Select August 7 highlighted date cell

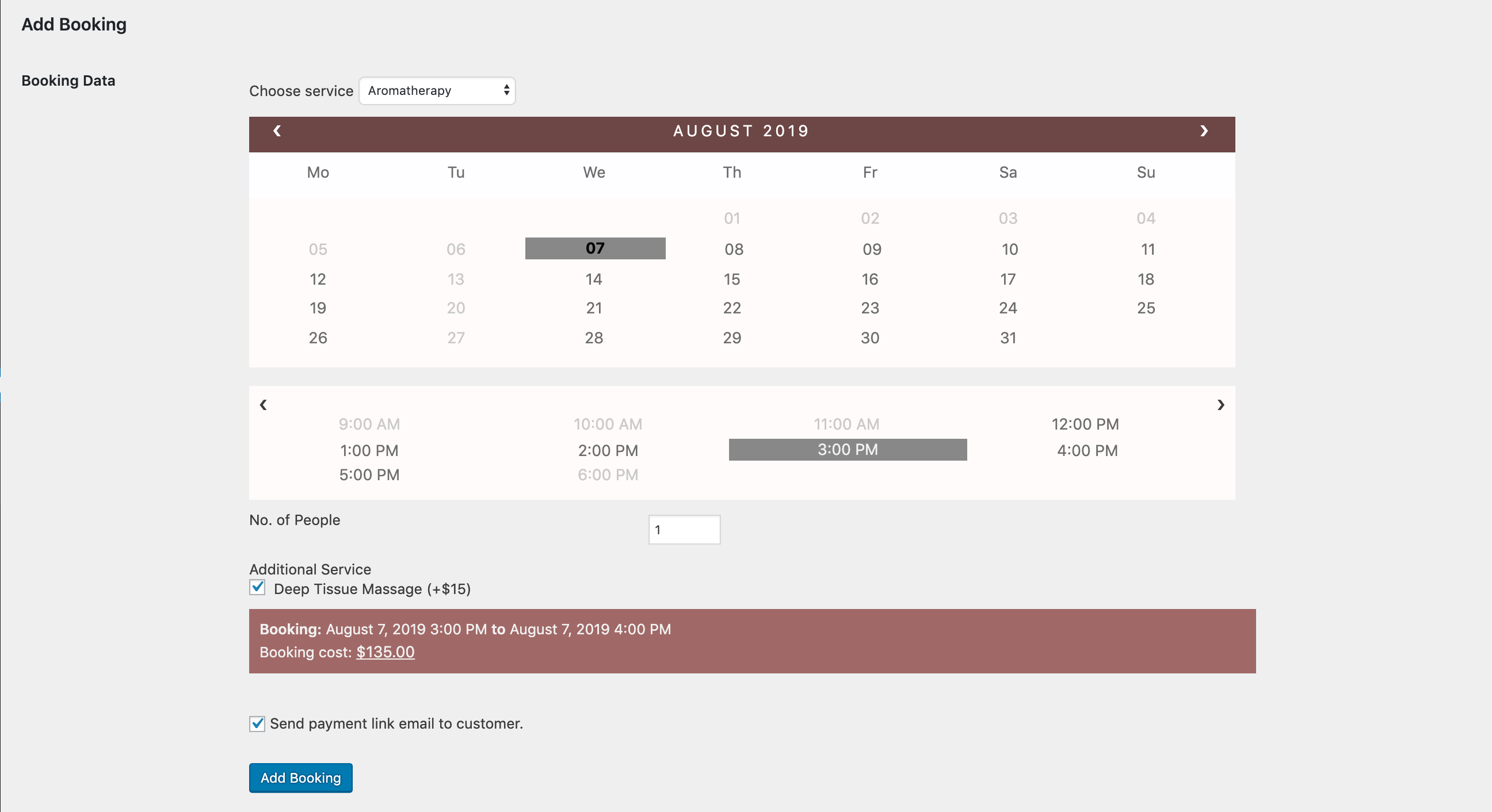point(595,248)
